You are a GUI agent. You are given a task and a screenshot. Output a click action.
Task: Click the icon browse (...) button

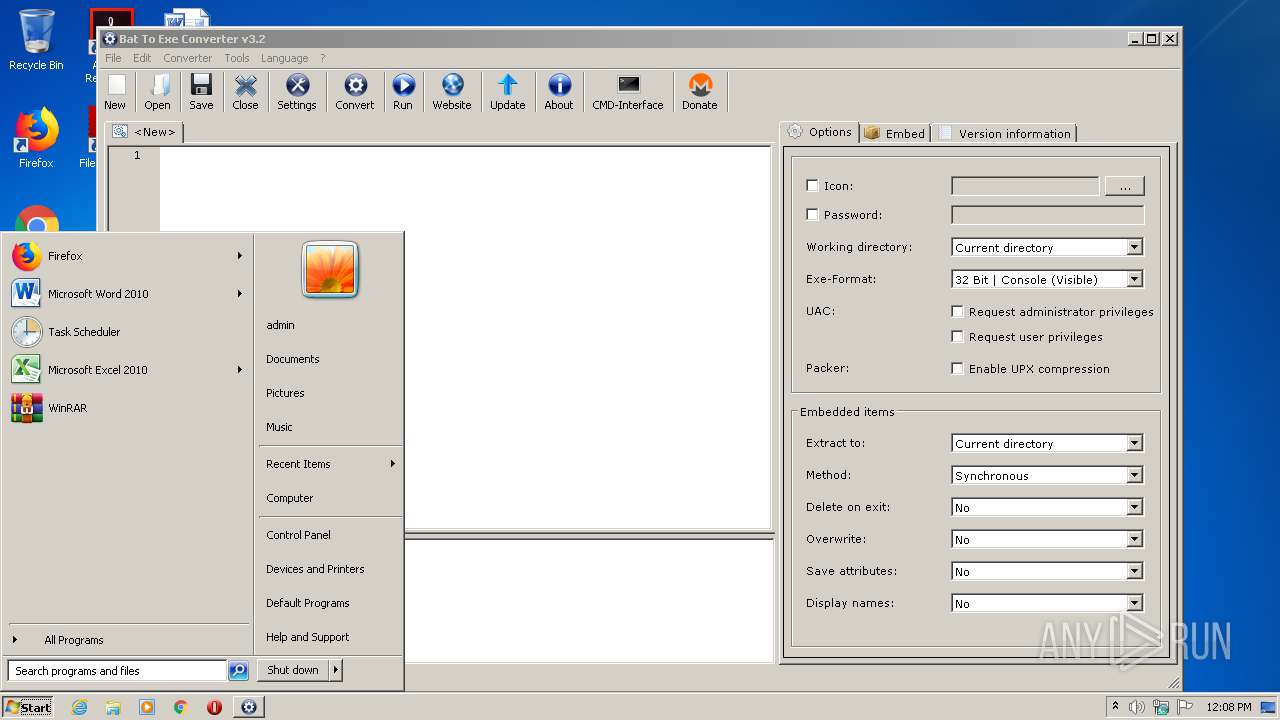pyautogui.click(x=1124, y=186)
